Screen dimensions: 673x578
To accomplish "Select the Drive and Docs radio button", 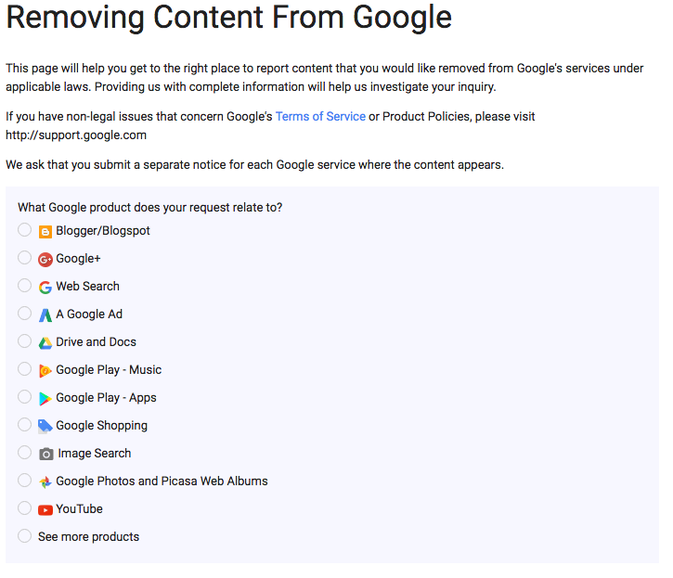I will pyautogui.click(x=25, y=342).
